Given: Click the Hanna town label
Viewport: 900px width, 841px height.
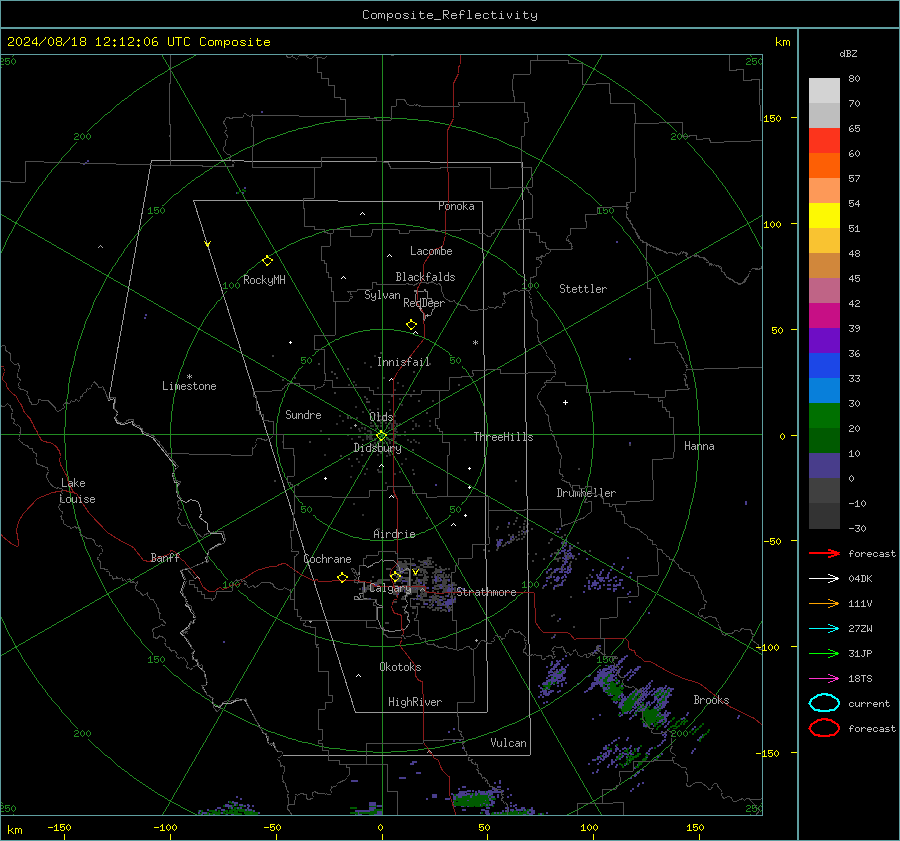Looking at the screenshot, I should pyautogui.click(x=699, y=446).
